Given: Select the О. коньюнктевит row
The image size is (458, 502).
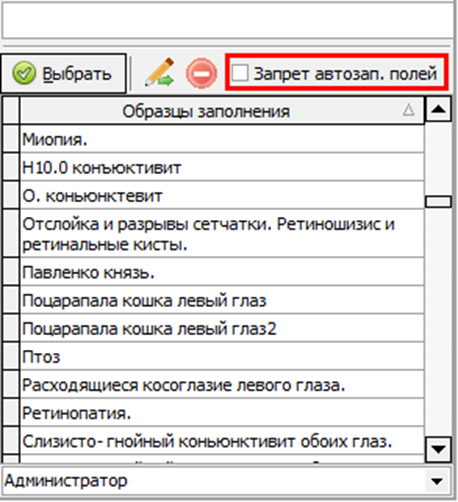Looking at the screenshot, I should [x=222, y=196].
